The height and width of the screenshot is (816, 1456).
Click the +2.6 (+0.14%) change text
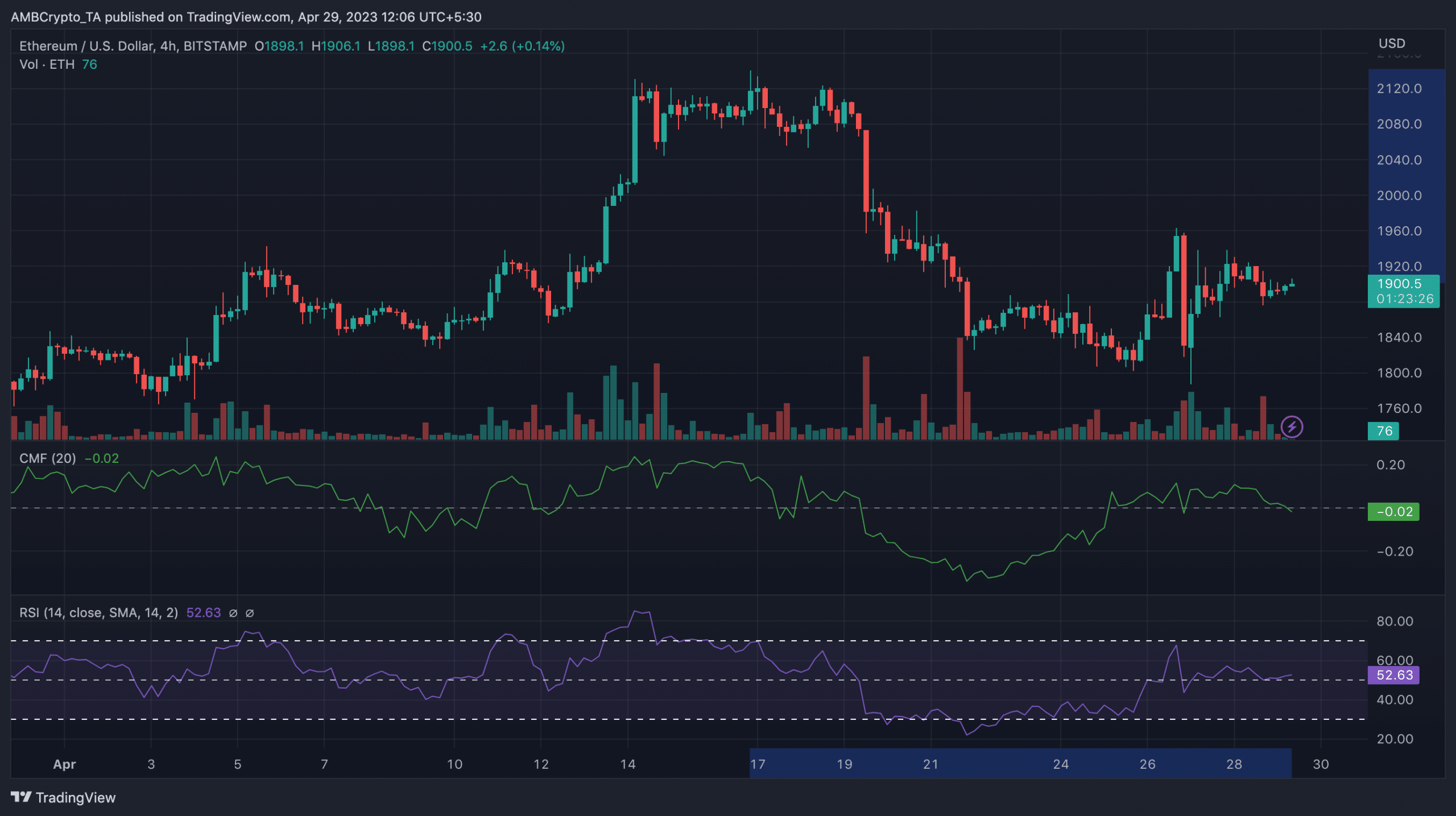523,46
